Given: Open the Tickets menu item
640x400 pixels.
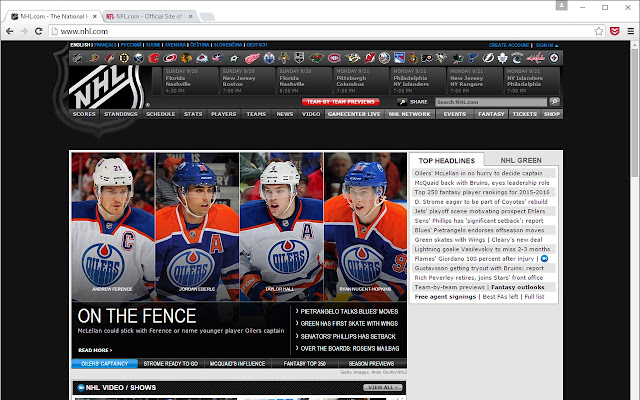Looking at the screenshot, I should click(524, 114).
